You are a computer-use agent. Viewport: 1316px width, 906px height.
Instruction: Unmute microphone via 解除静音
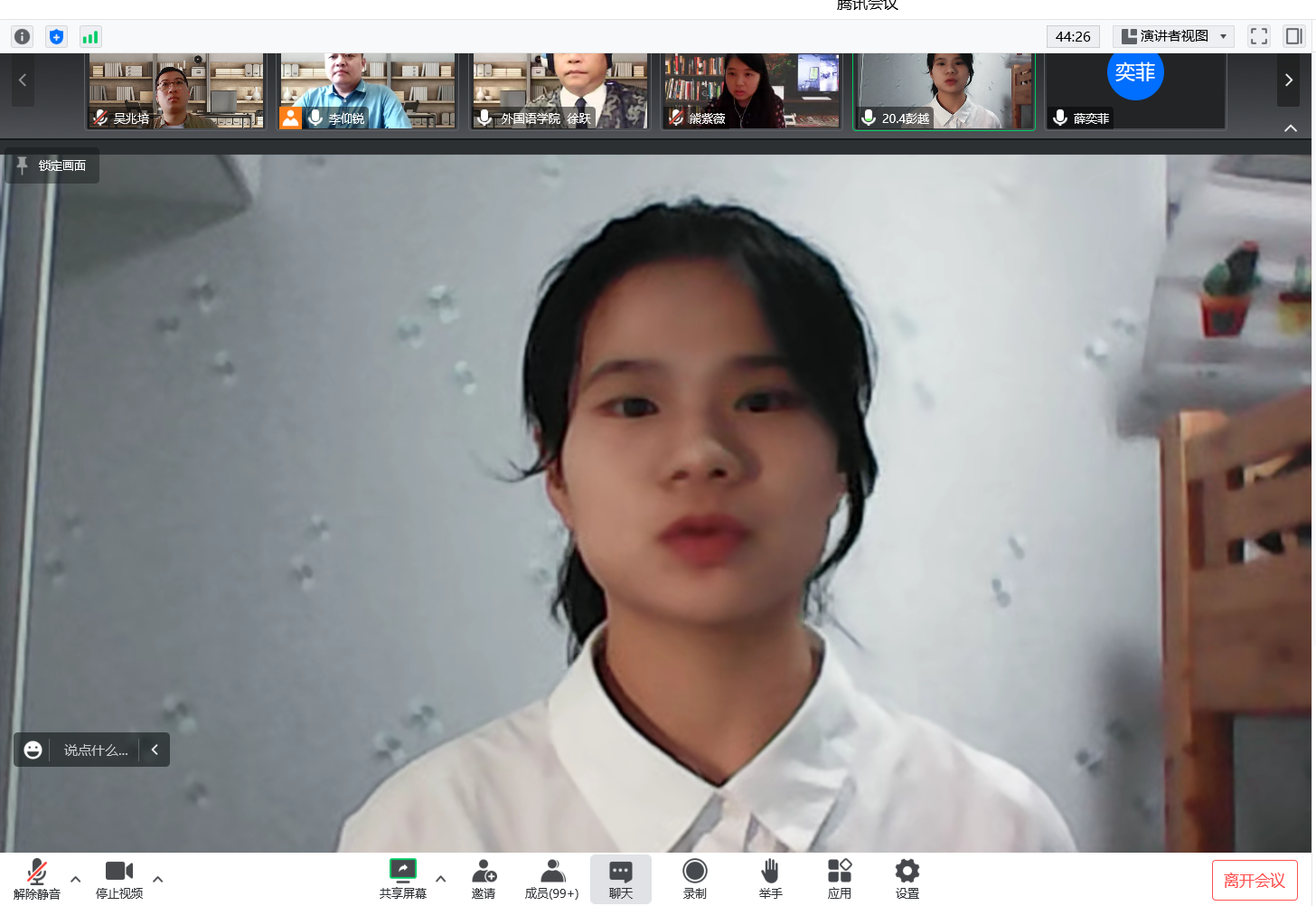coord(37,878)
